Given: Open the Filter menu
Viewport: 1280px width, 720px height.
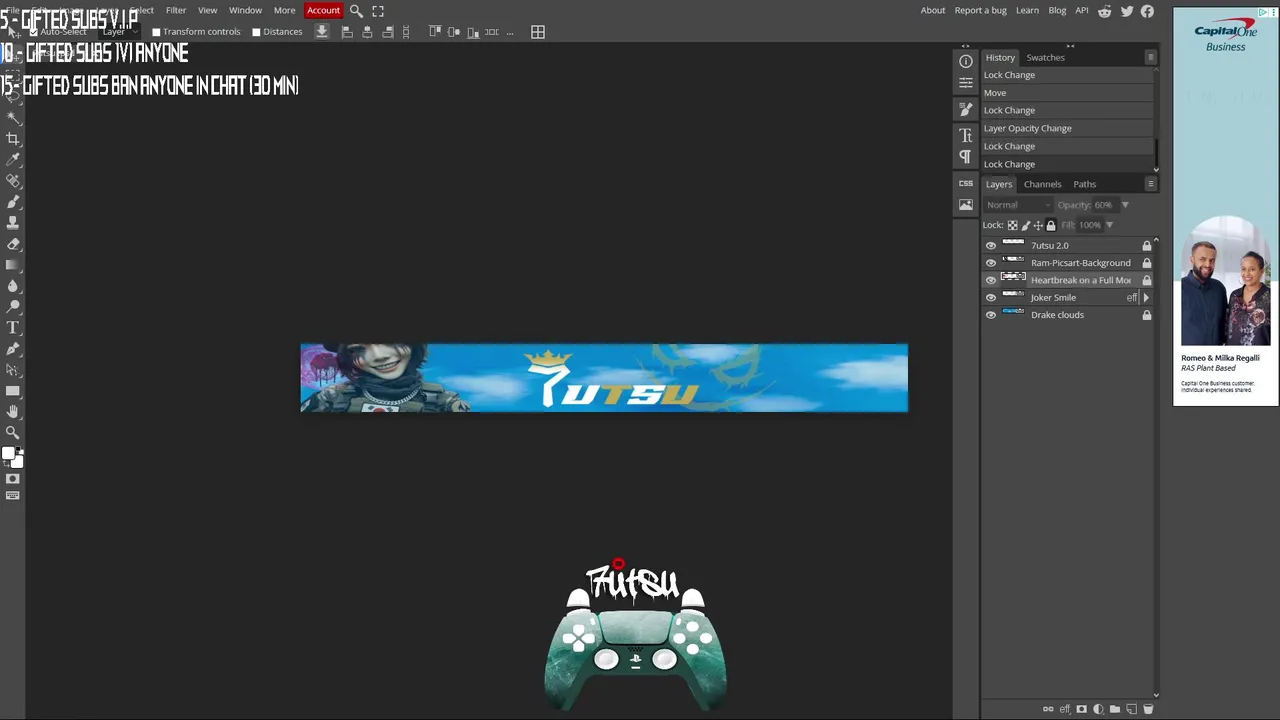Looking at the screenshot, I should coord(176,10).
